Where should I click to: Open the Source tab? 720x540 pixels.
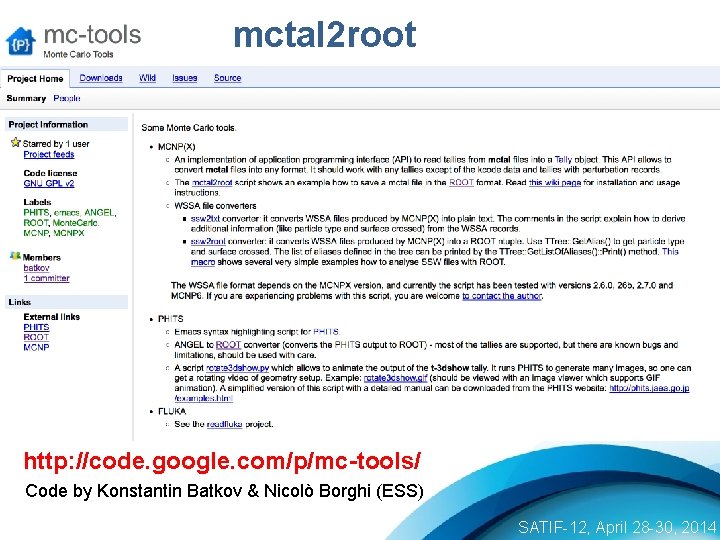click(x=227, y=78)
